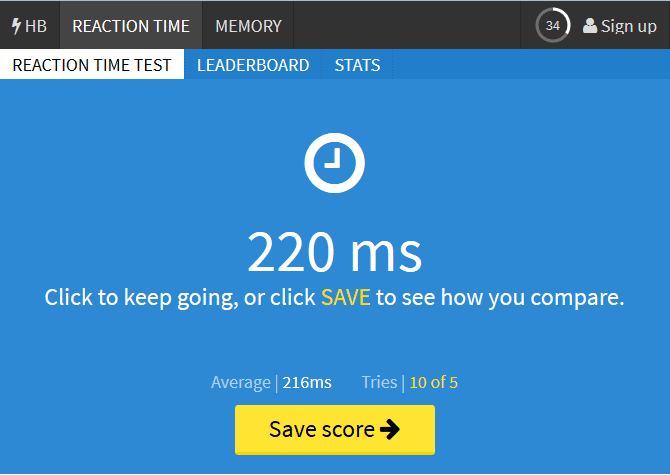Click the arrow icon on Save score button
This screenshot has height=475, width=670.
390,429
